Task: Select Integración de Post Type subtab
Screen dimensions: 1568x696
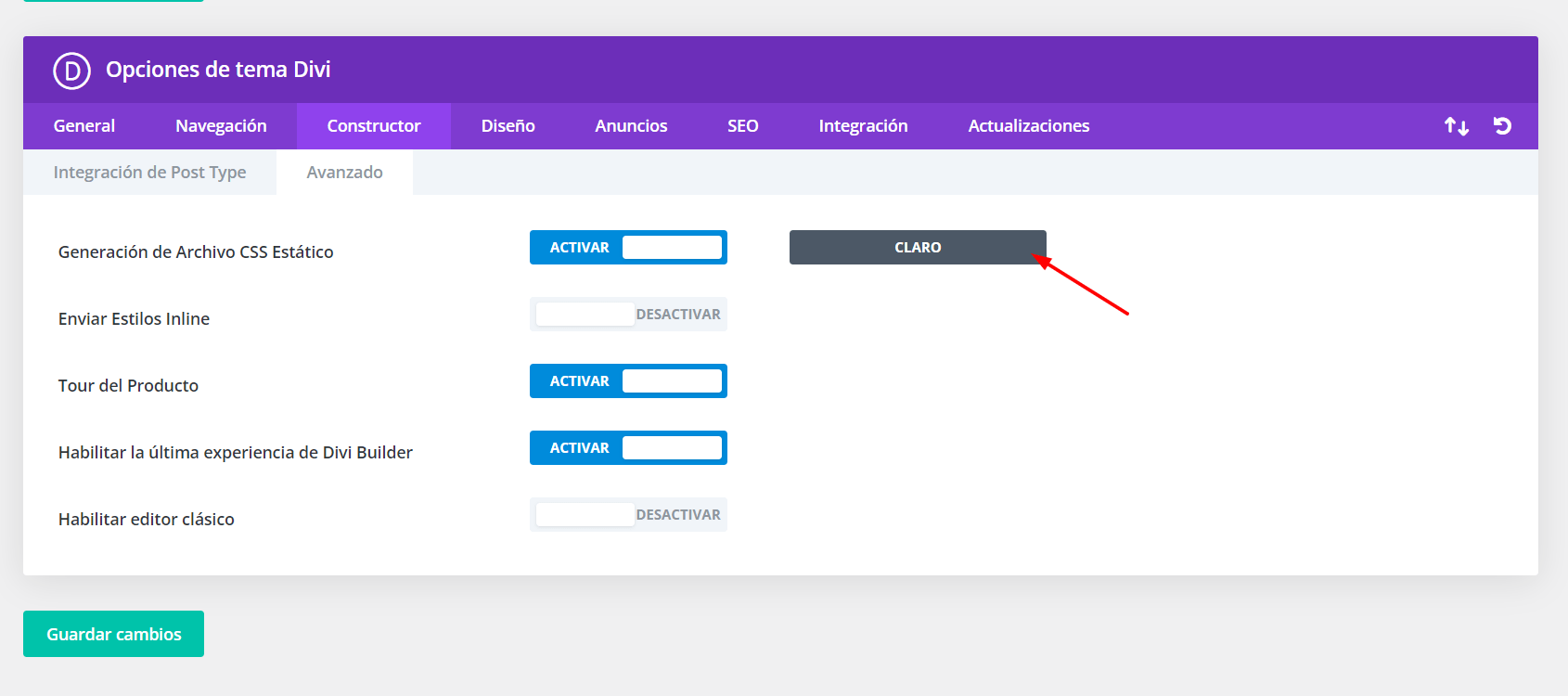Action: point(149,173)
